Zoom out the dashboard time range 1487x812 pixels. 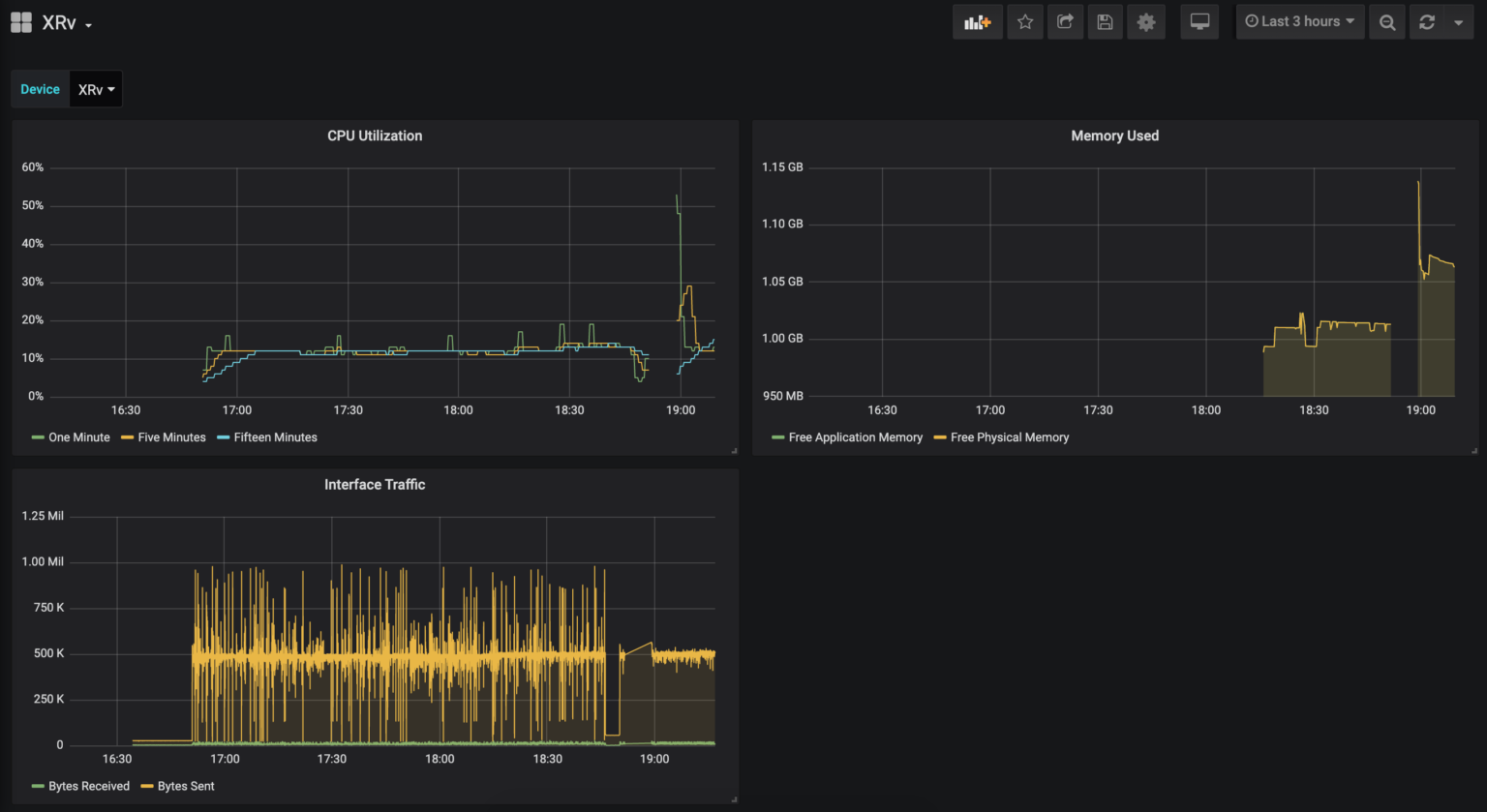1386,21
